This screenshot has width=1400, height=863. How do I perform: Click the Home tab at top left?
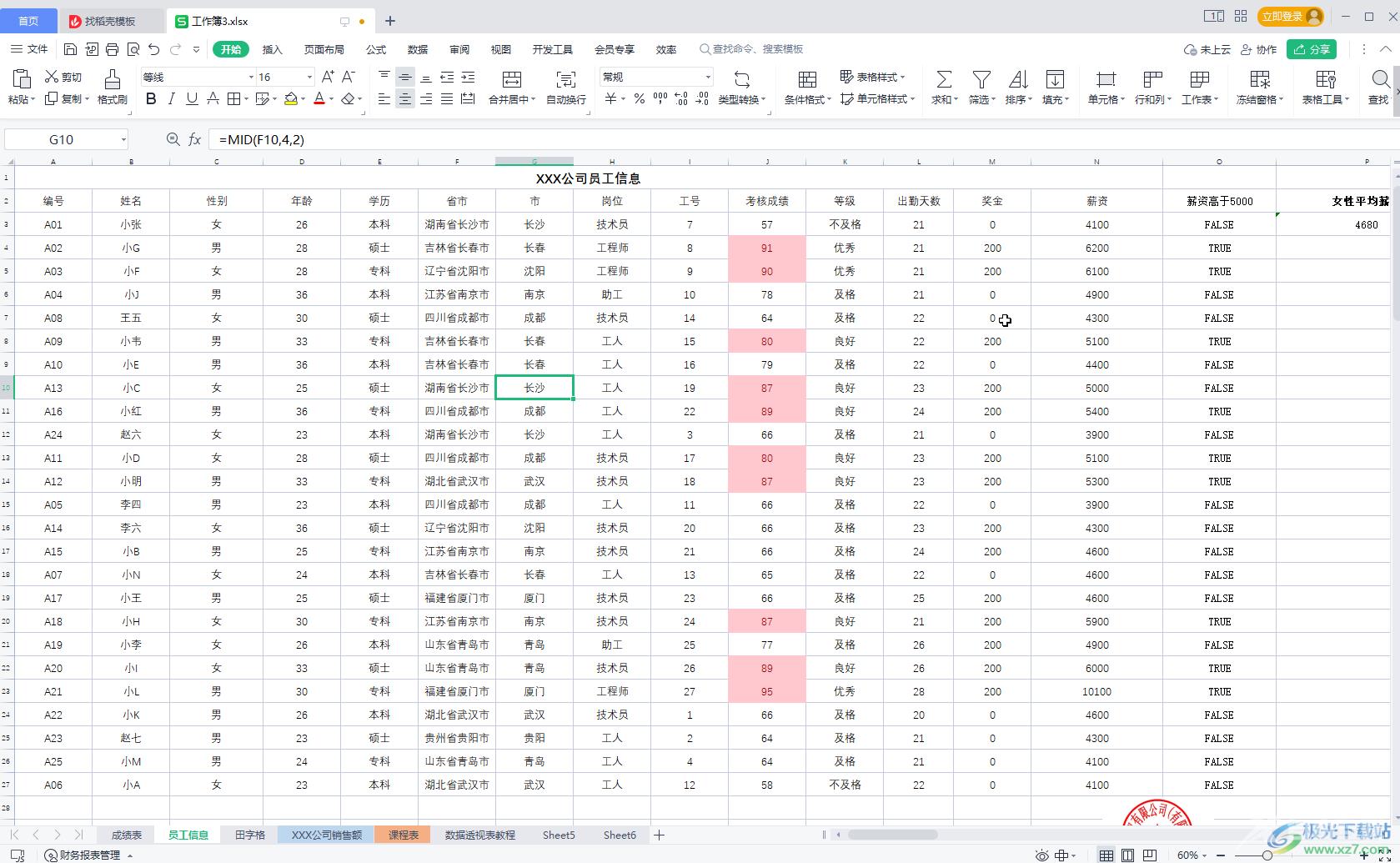click(28, 21)
